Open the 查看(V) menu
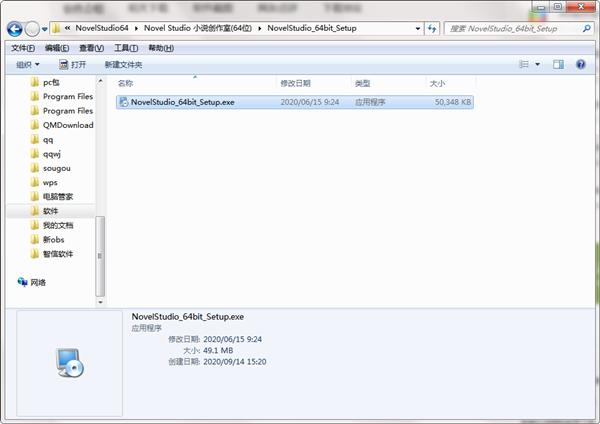 point(91,48)
